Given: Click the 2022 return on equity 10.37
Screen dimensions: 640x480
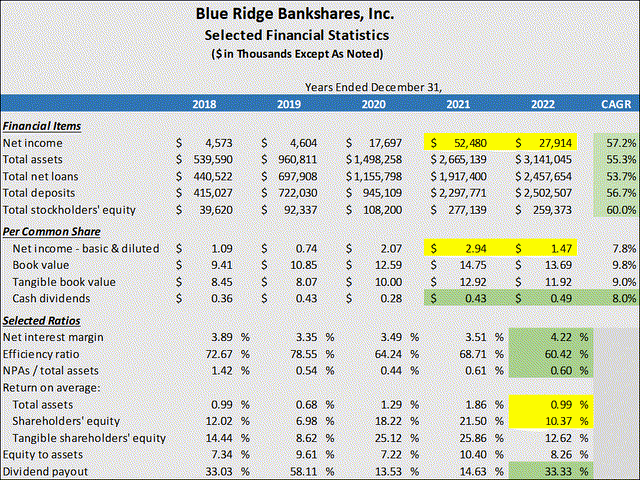Looking at the screenshot, I should point(558,421).
